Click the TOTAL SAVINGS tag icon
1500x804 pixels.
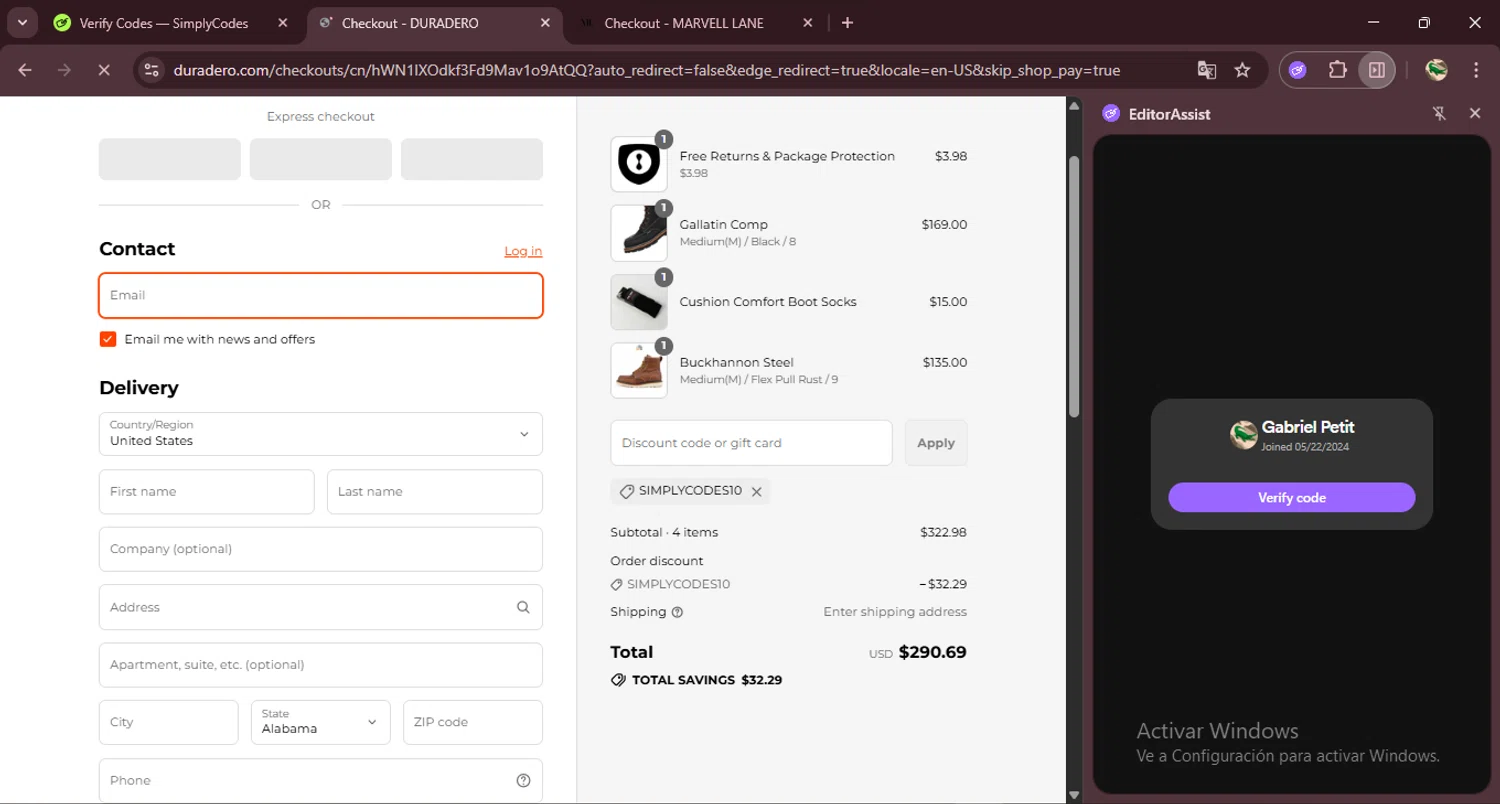click(x=618, y=680)
